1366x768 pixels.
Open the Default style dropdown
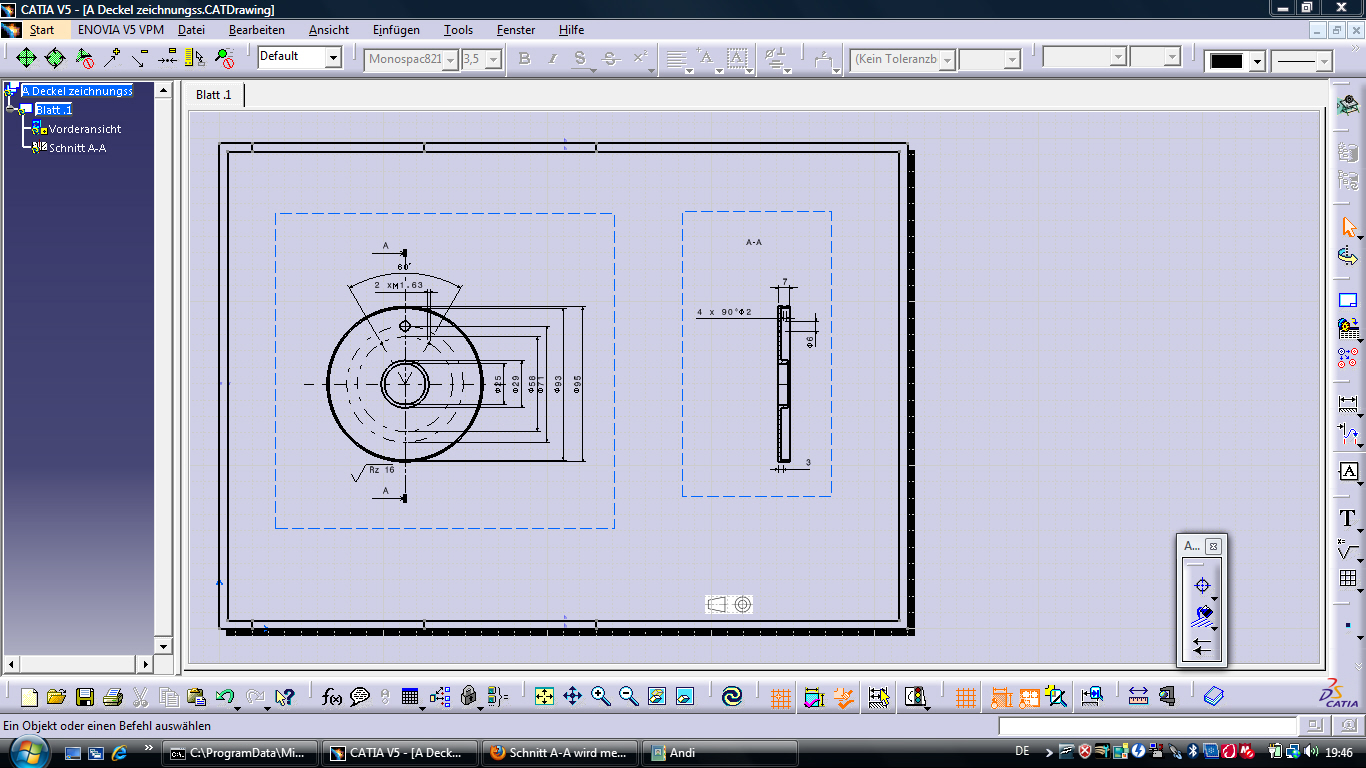332,58
